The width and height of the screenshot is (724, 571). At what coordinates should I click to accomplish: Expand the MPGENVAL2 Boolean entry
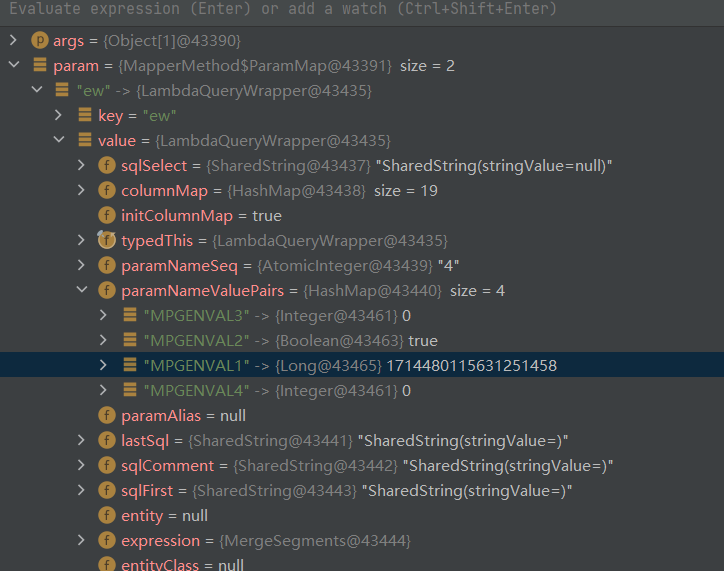point(105,340)
